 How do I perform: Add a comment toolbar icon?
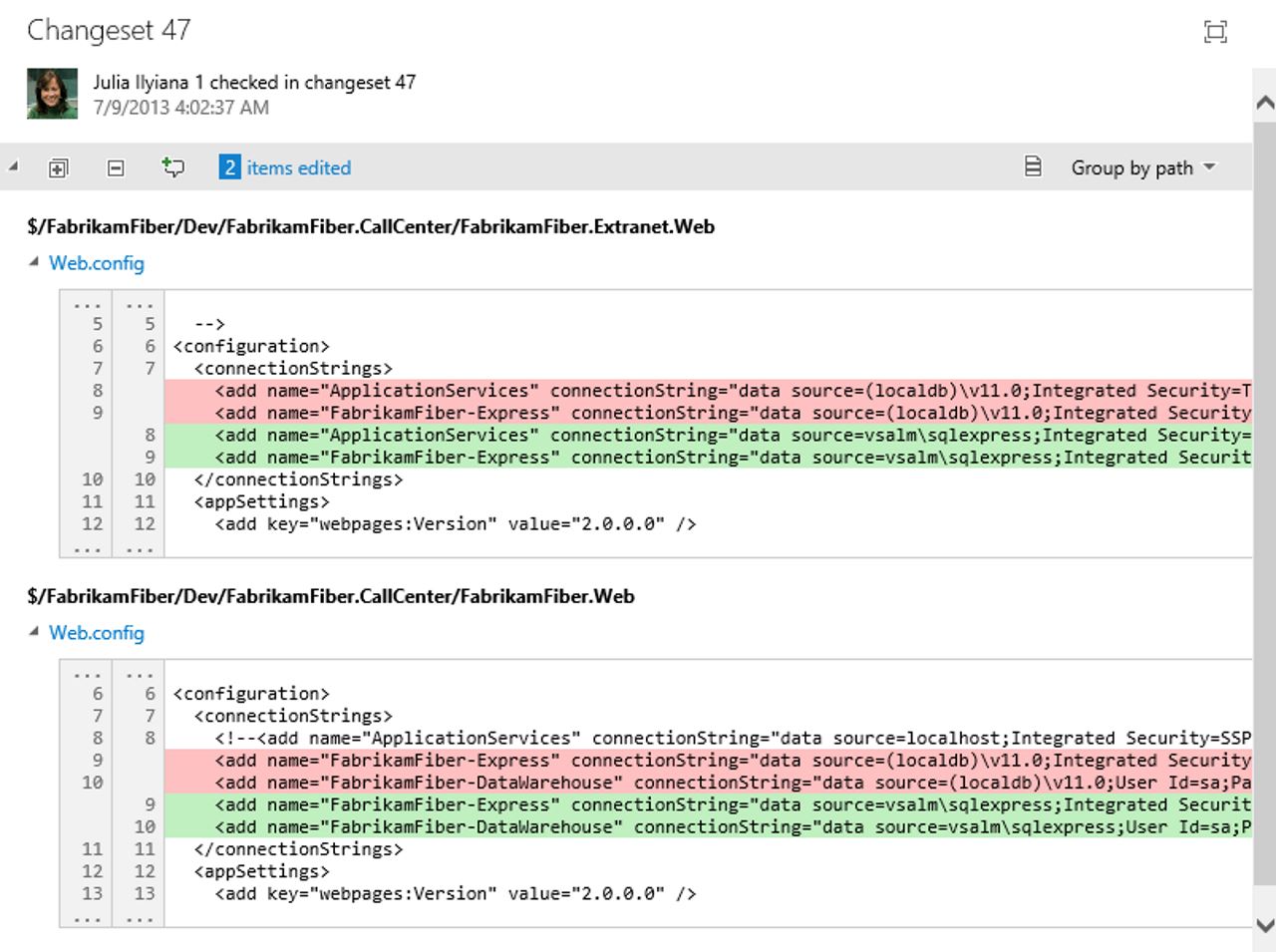[173, 167]
